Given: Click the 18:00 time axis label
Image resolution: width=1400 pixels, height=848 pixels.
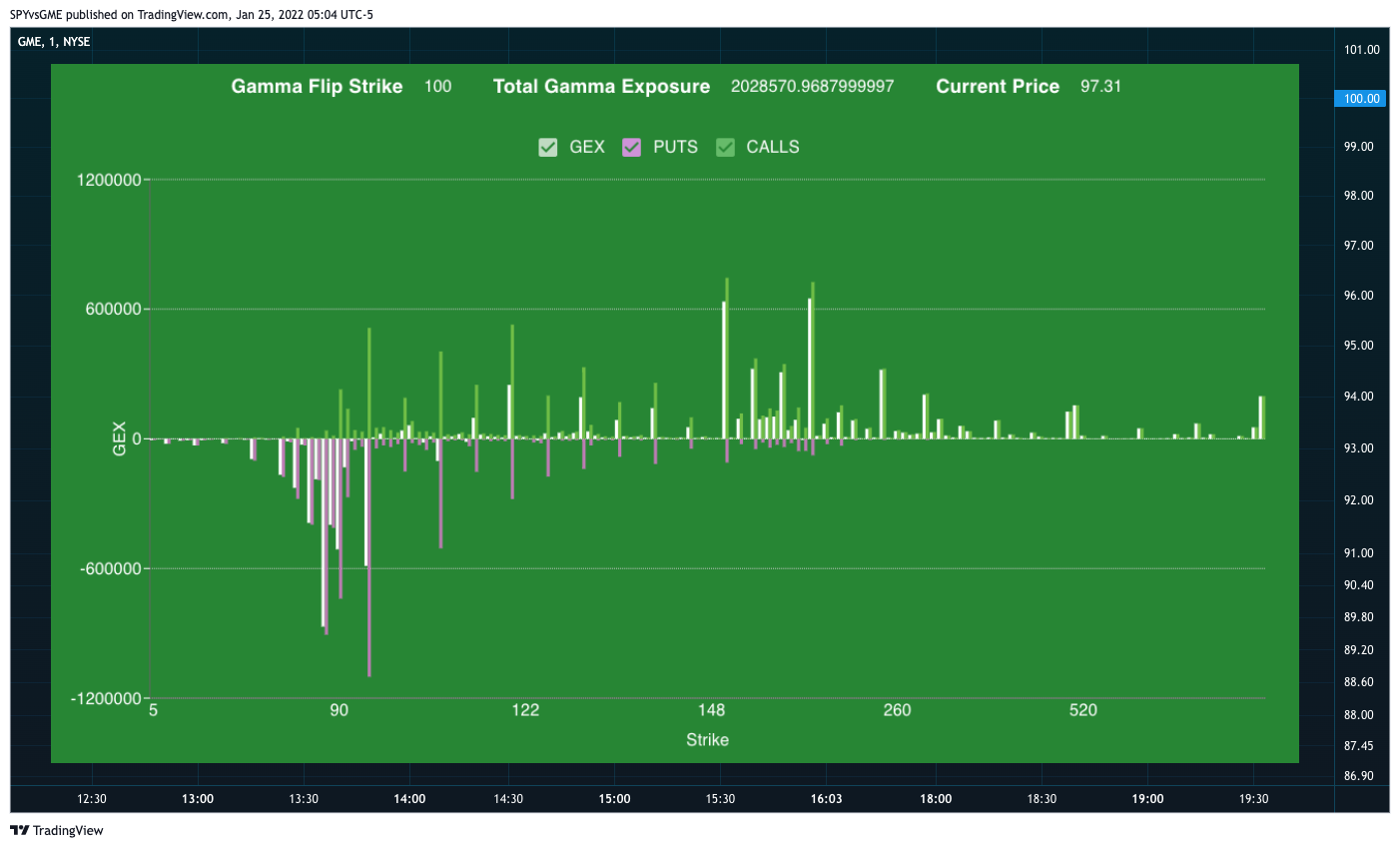Looking at the screenshot, I should tap(936, 799).
